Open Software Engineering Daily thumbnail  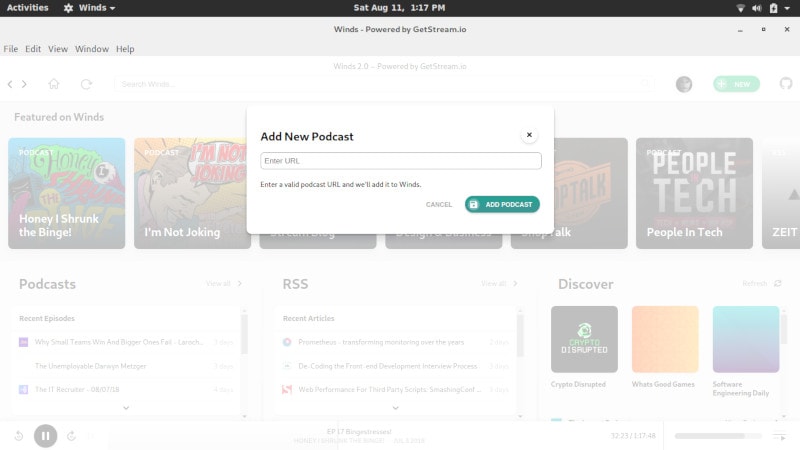click(x=746, y=339)
